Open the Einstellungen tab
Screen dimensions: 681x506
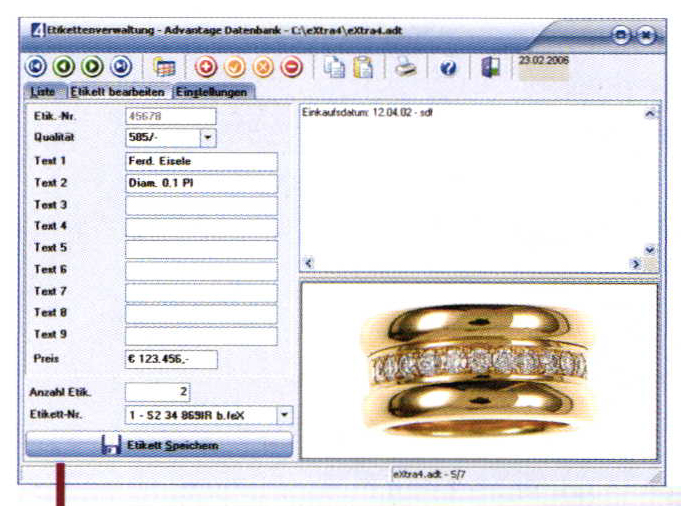click(x=212, y=92)
